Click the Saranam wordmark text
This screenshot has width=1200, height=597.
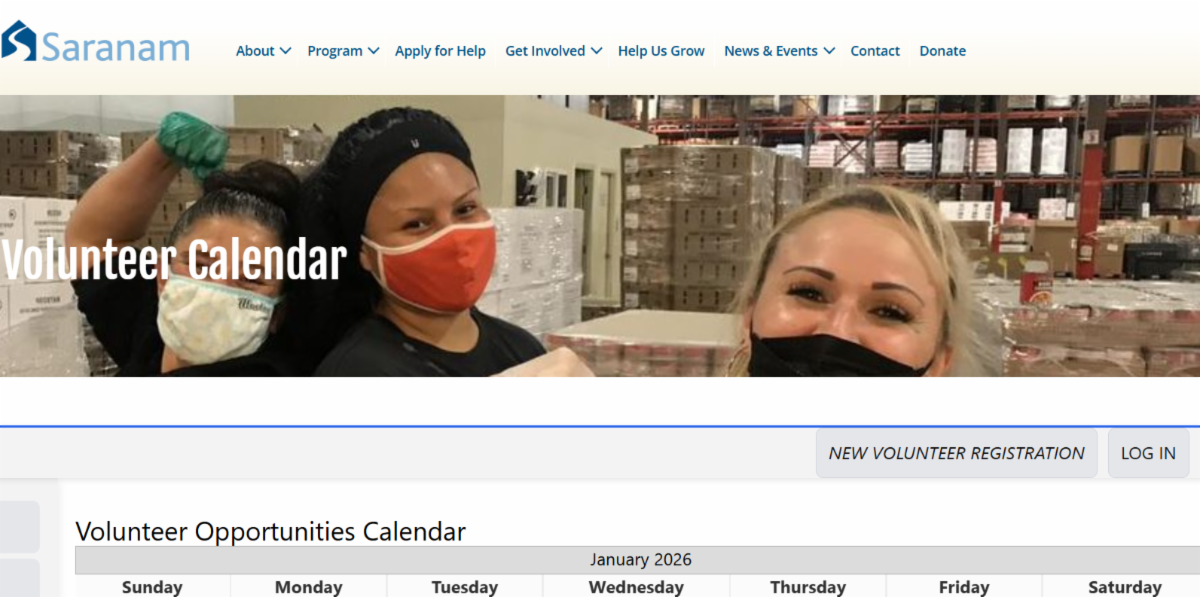115,46
